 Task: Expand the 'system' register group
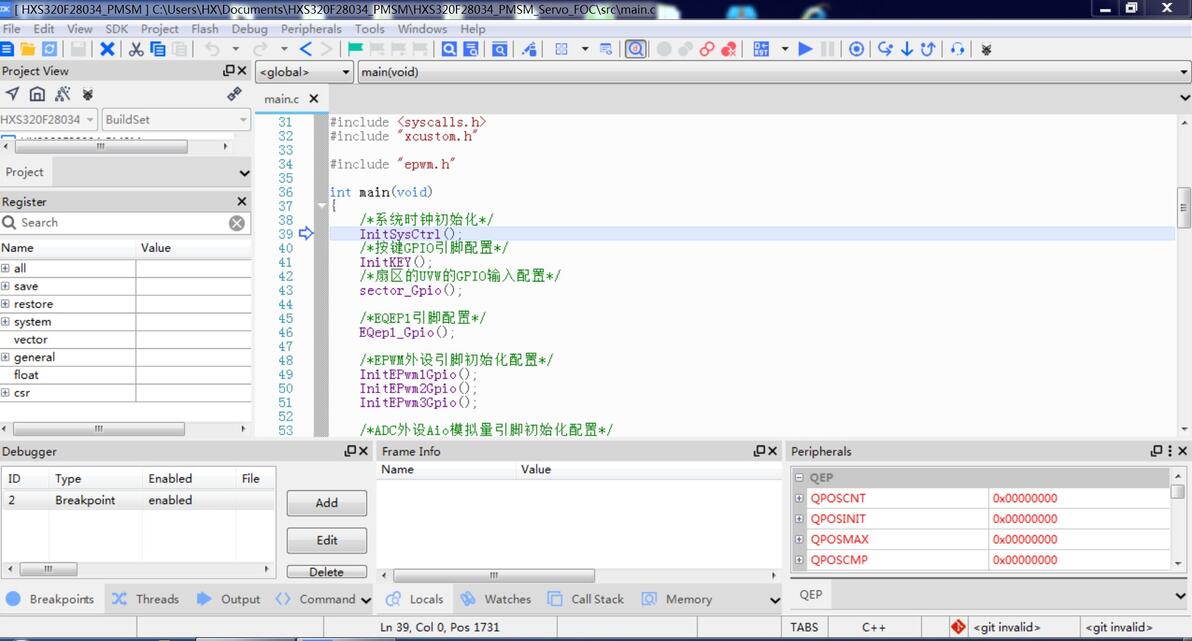click(5, 322)
